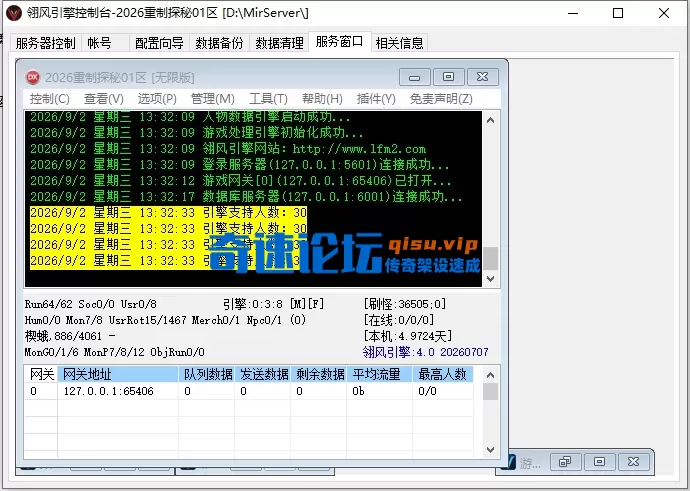Click the red DX icon of 2026重制探秘01区 window
This screenshot has height=491, width=690.
(x=33, y=77)
